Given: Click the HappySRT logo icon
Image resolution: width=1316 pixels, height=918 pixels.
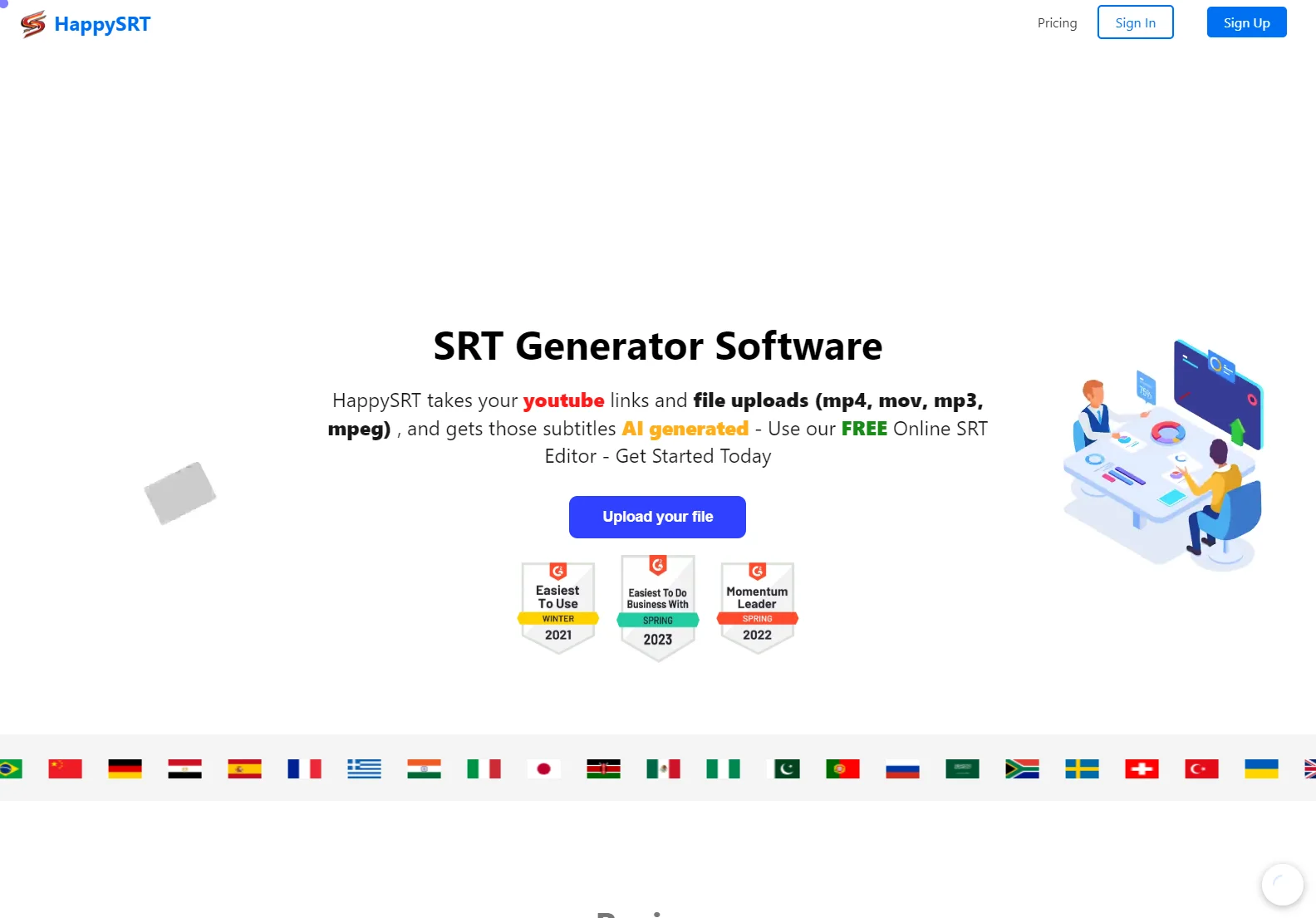Looking at the screenshot, I should tap(33, 24).
